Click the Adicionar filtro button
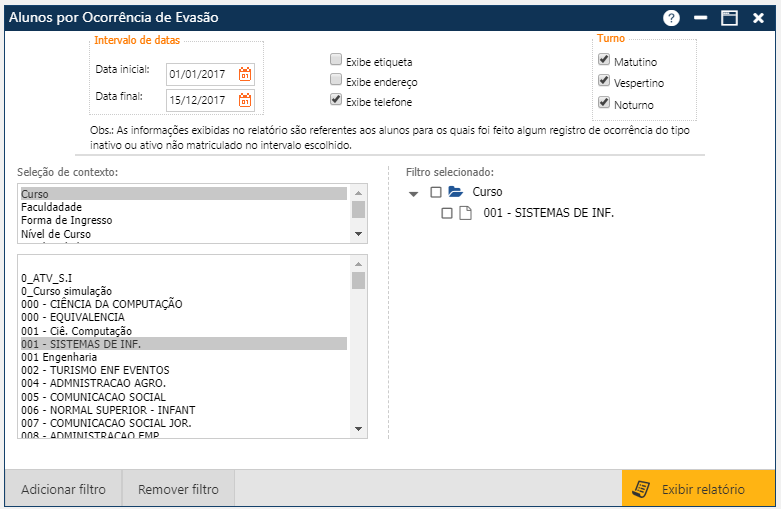The image size is (781, 509). (63, 490)
